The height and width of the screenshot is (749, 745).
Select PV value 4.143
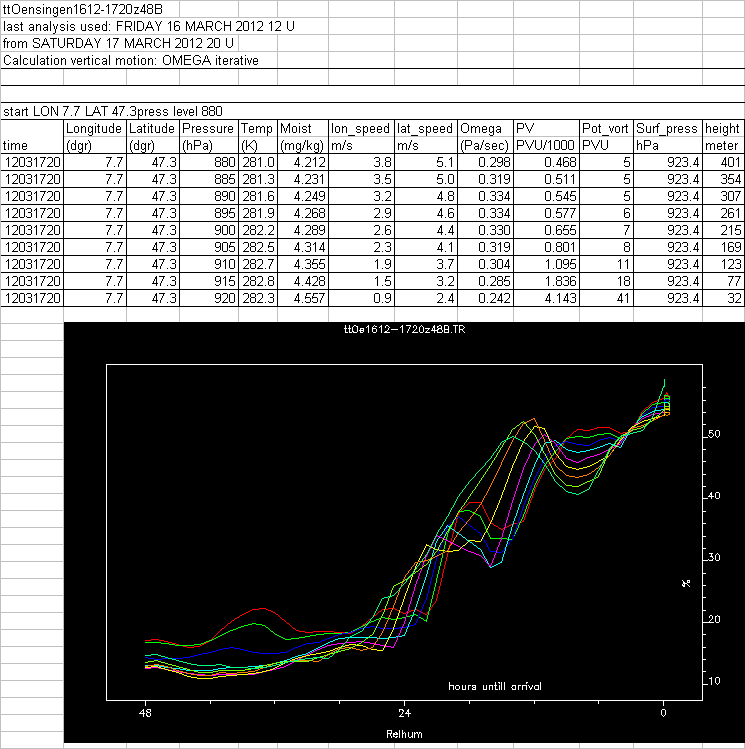click(546, 298)
